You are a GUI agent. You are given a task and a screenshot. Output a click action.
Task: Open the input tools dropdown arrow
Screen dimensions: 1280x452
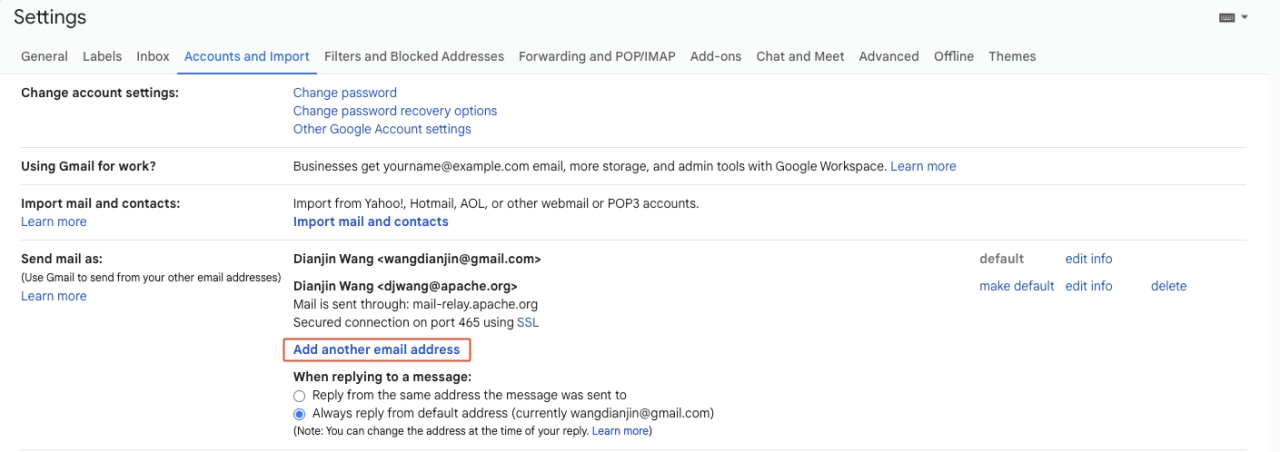(1245, 18)
